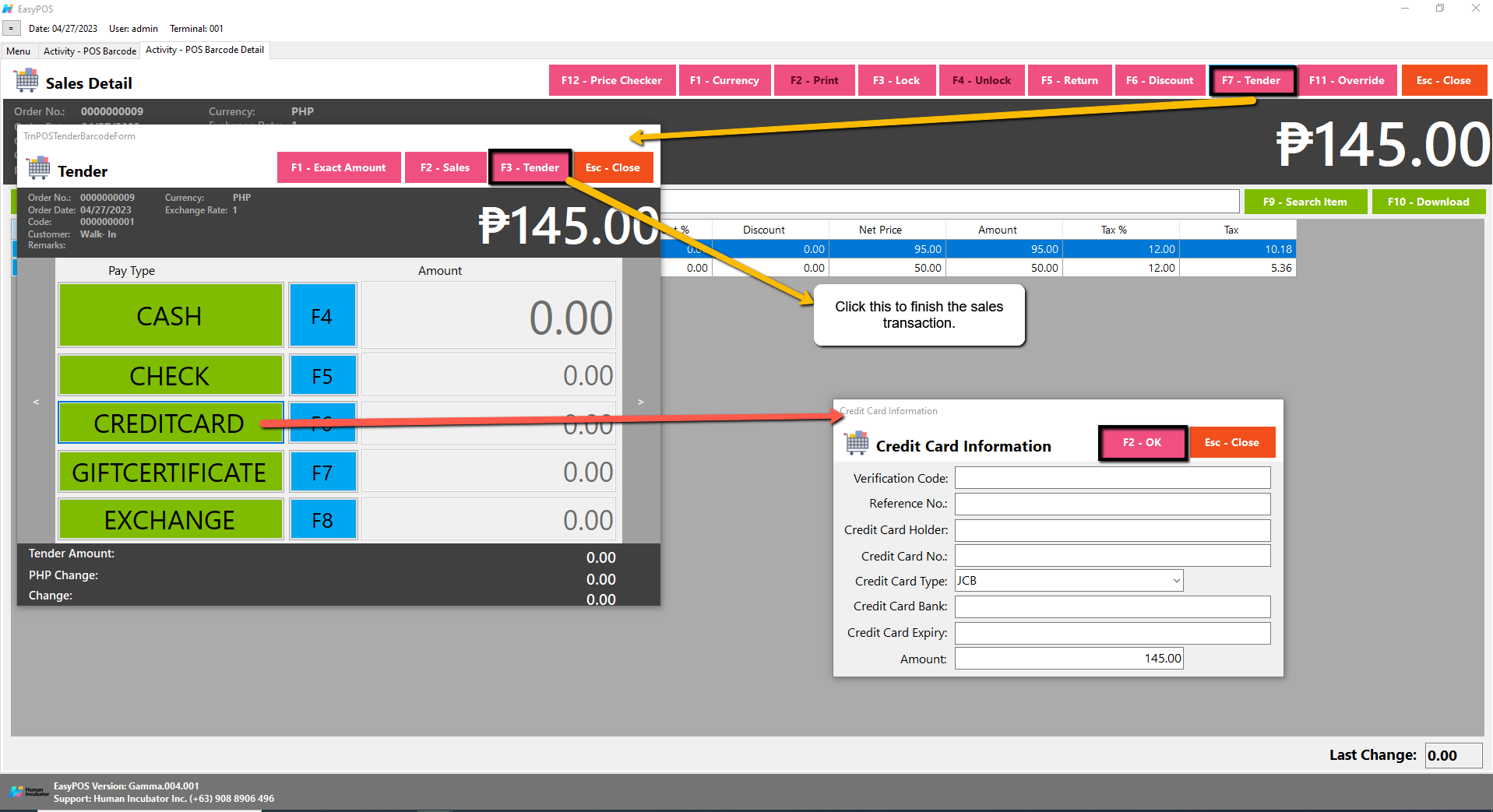Click the Net Price column header
Viewport: 1493px width, 812px height.
[x=887, y=230]
